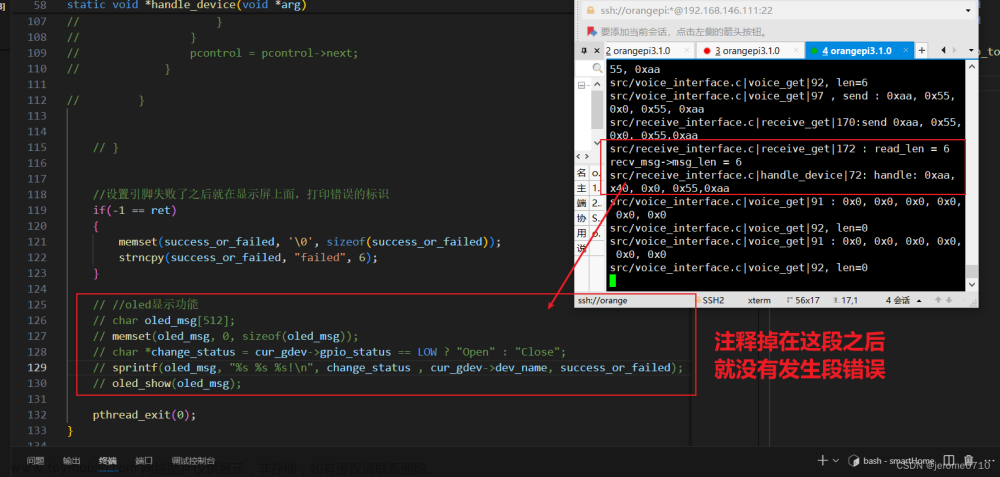The height and width of the screenshot is (477, 1000).
Task: Close the session manager side panel
Action: 597,50
